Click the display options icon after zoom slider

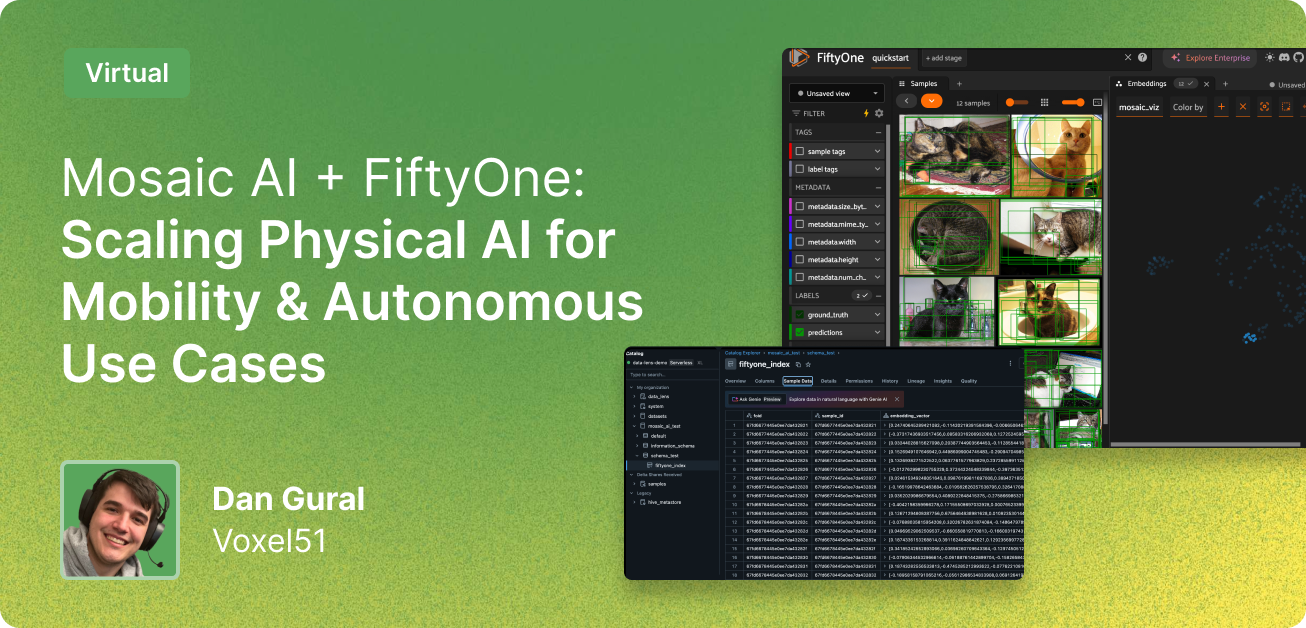pos(1097,102)
